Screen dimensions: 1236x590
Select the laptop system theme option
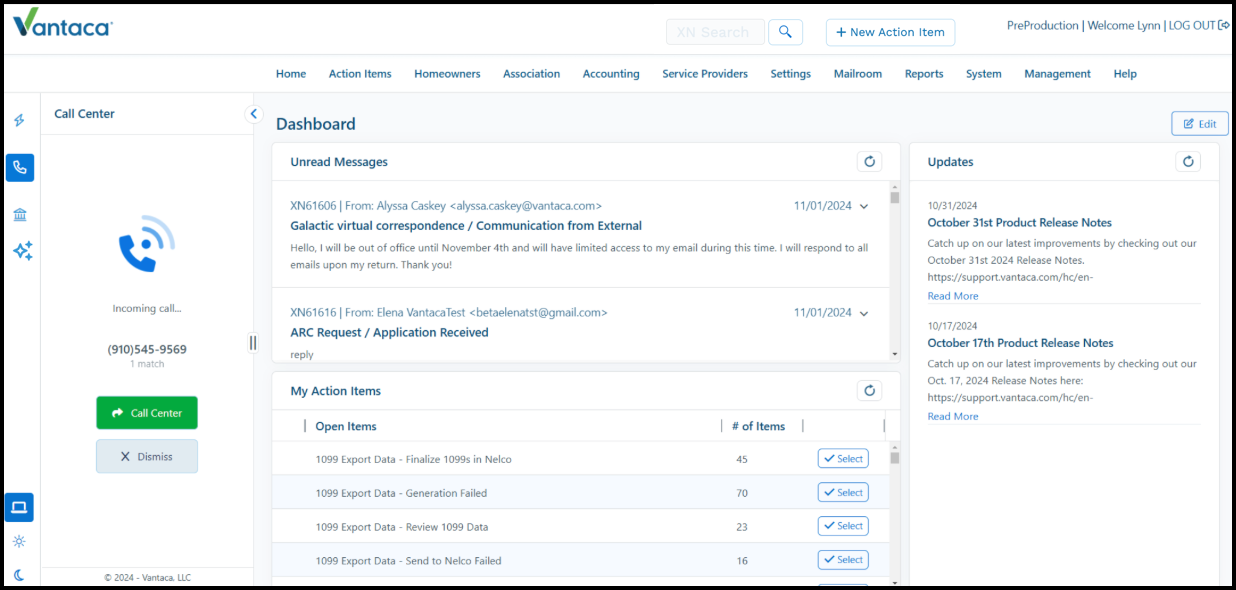(19, 507)
